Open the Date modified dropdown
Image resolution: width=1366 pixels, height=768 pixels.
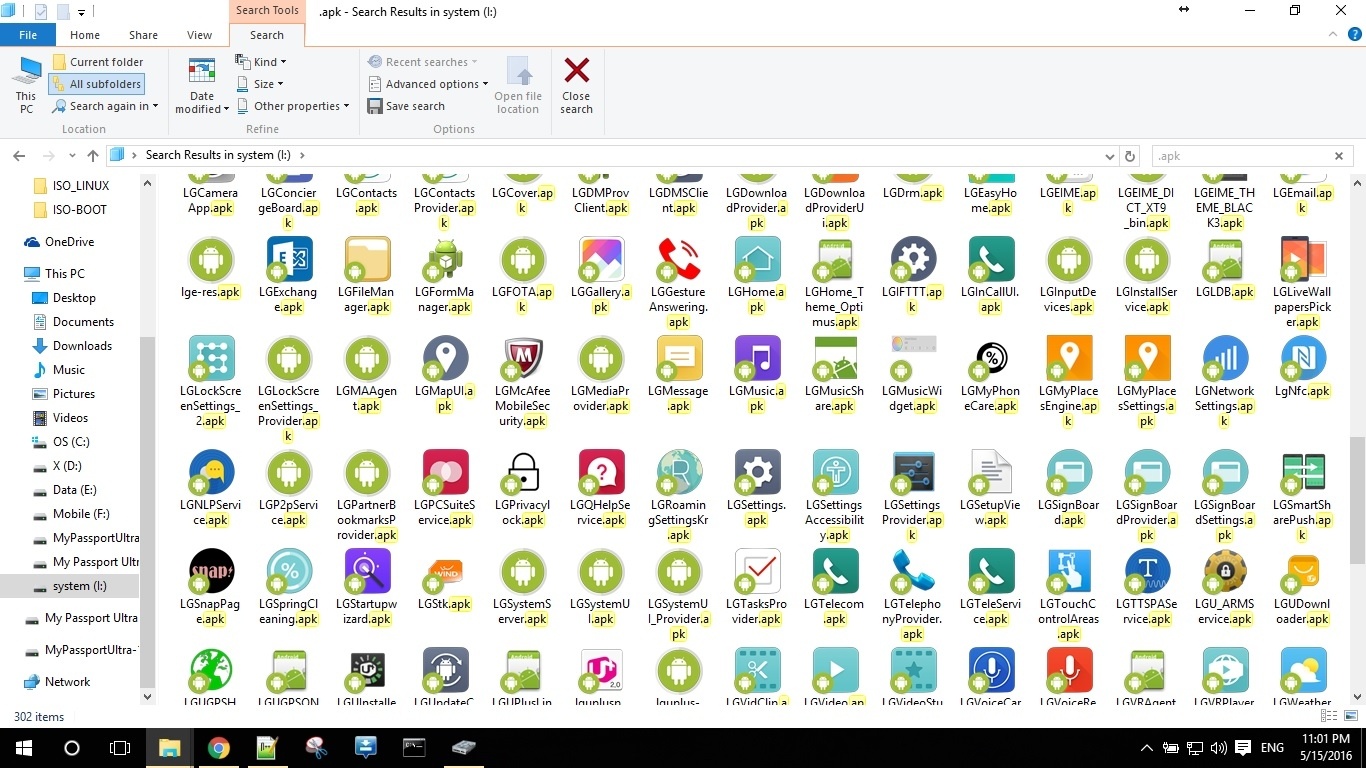point(202,85)
